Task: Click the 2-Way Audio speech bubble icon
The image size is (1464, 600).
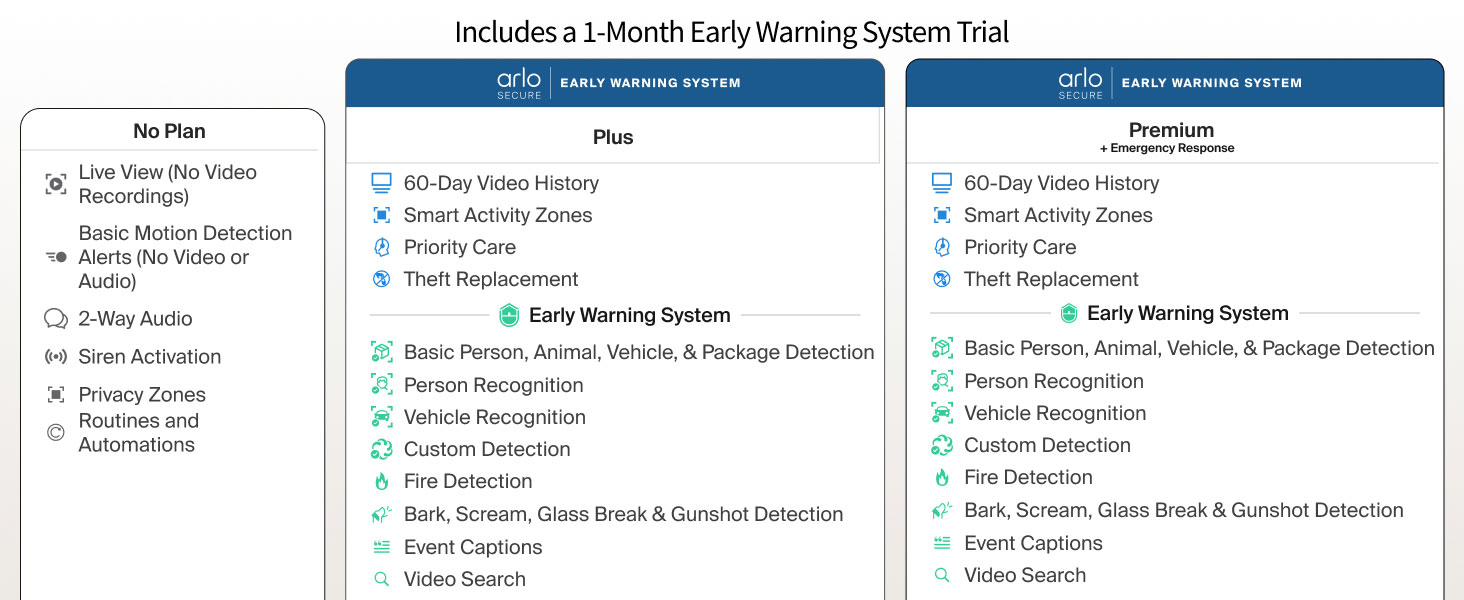Action: pos(56,319)
